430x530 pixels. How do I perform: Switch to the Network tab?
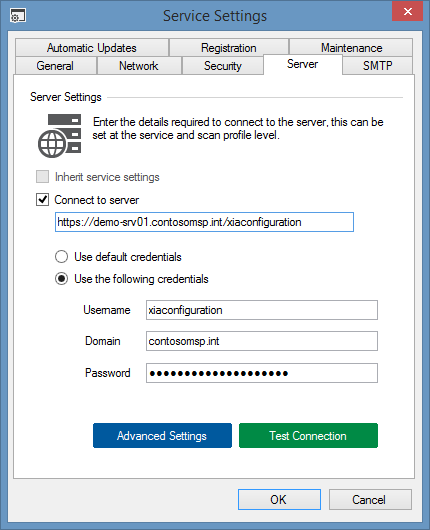[x=139, y=66]
